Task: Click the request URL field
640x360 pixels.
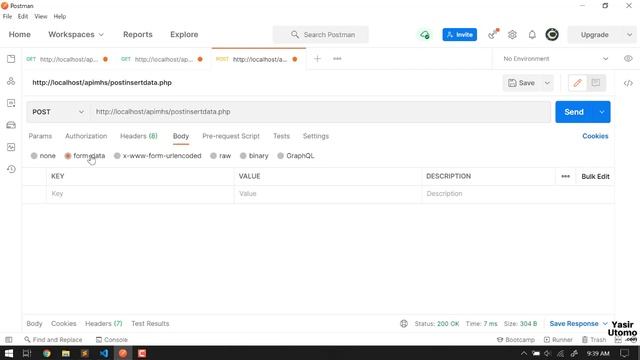Action: 320,112
